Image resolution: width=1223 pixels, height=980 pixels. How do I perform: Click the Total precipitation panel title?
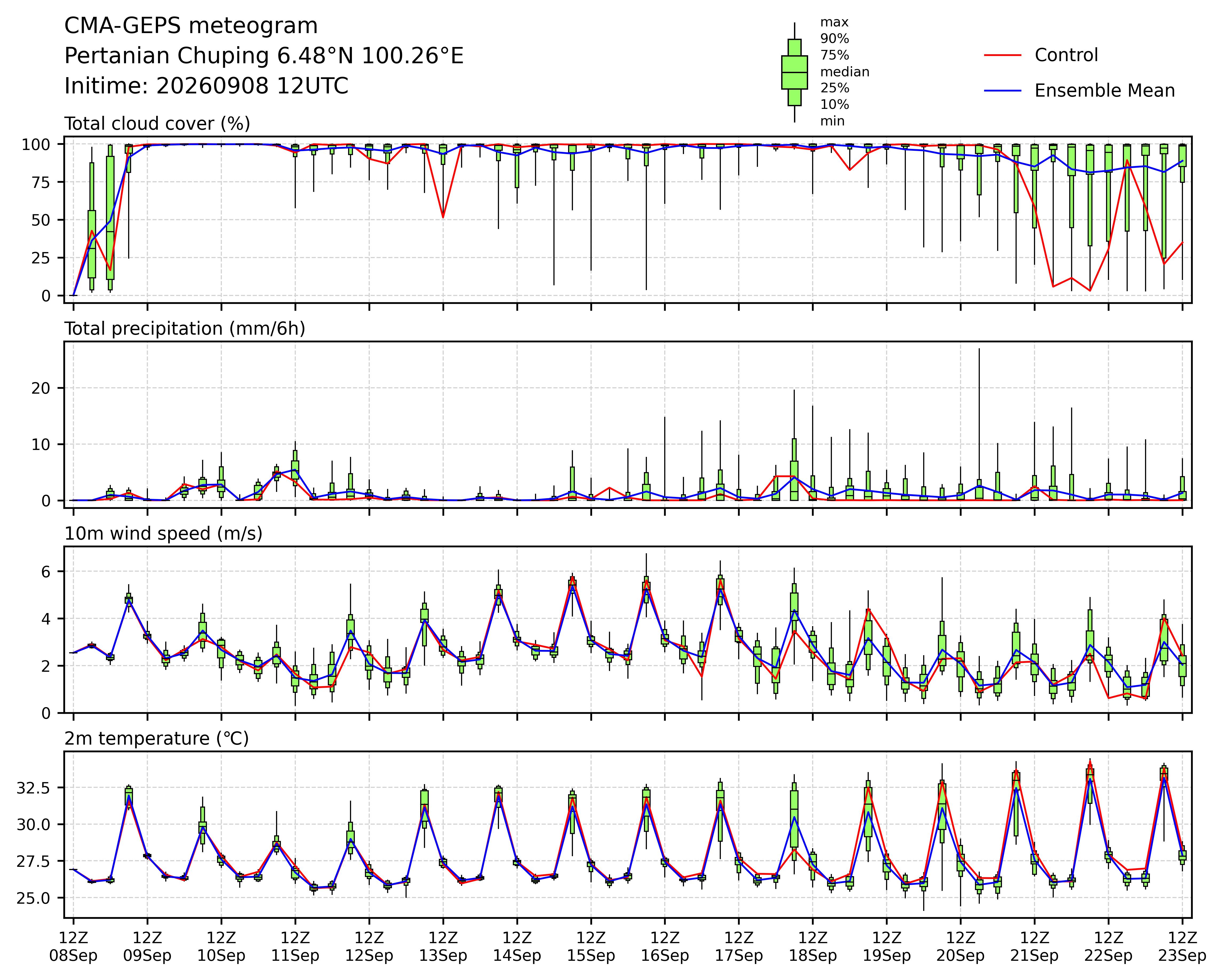(x=185, y=329)
